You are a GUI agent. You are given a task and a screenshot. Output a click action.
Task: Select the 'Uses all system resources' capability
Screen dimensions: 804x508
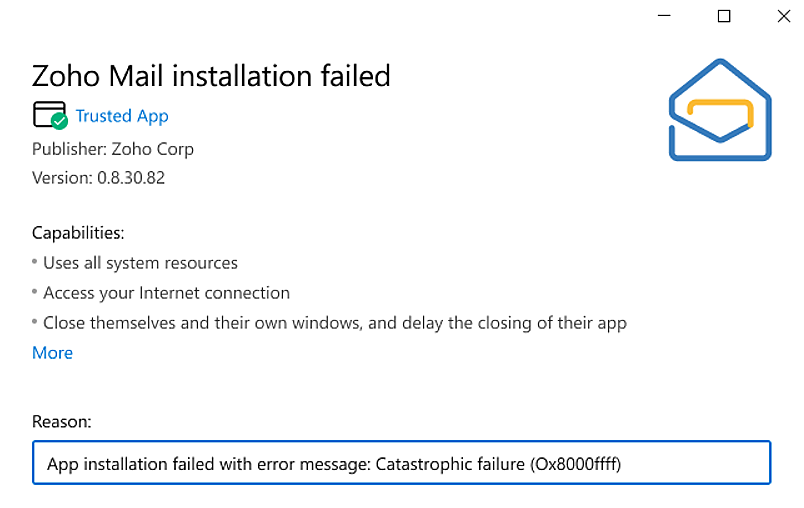click(x=140, y=263)
